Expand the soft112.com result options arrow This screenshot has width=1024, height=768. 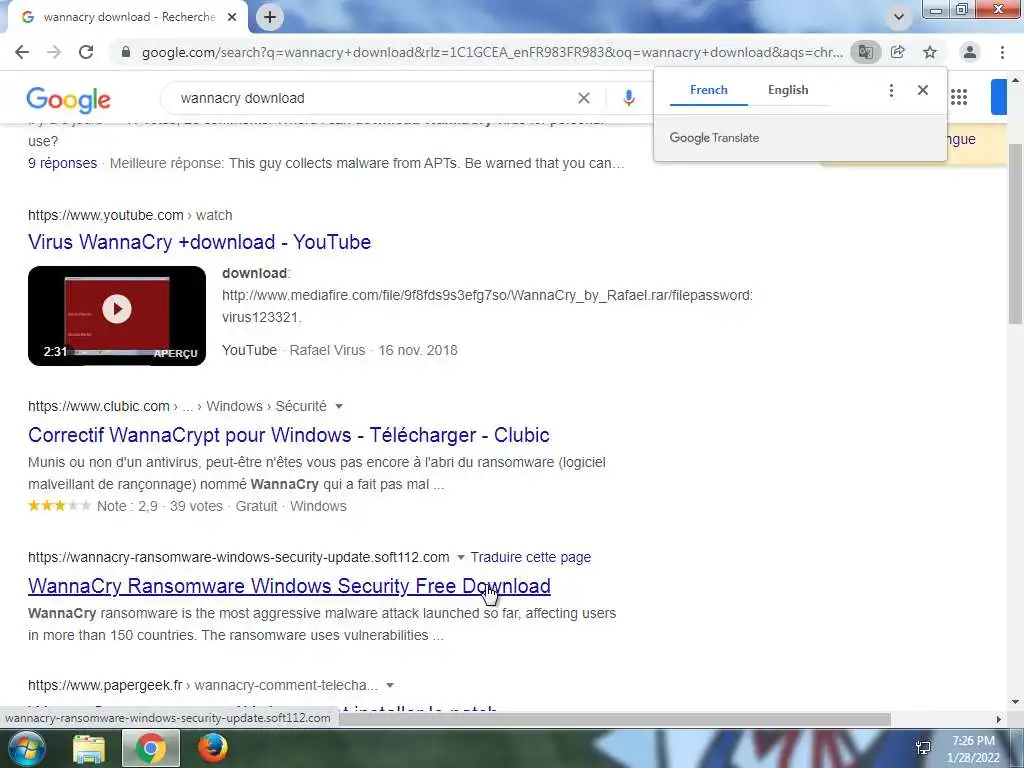(460, 557)
